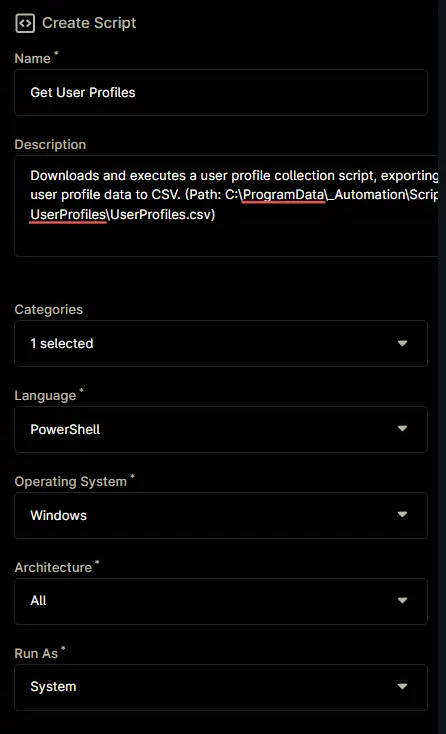Click the Description label
446x734 pixels.
coord(50,144)
